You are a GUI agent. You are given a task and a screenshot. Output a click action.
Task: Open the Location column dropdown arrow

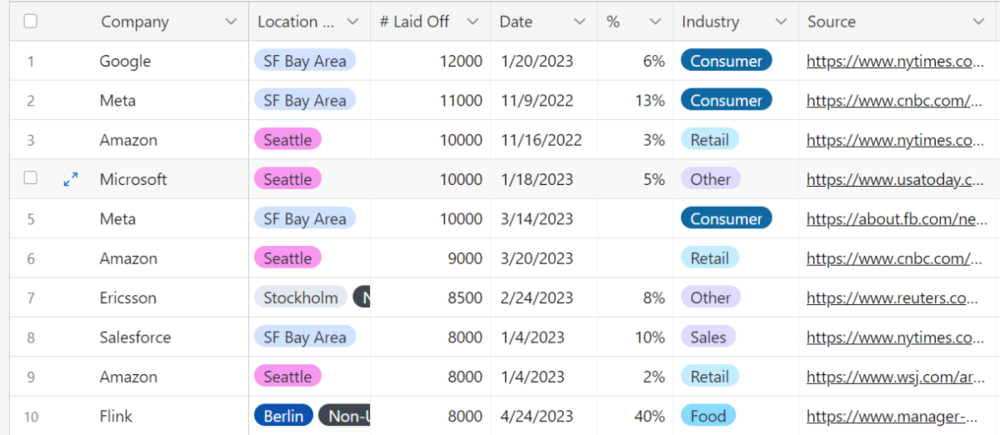353,21
